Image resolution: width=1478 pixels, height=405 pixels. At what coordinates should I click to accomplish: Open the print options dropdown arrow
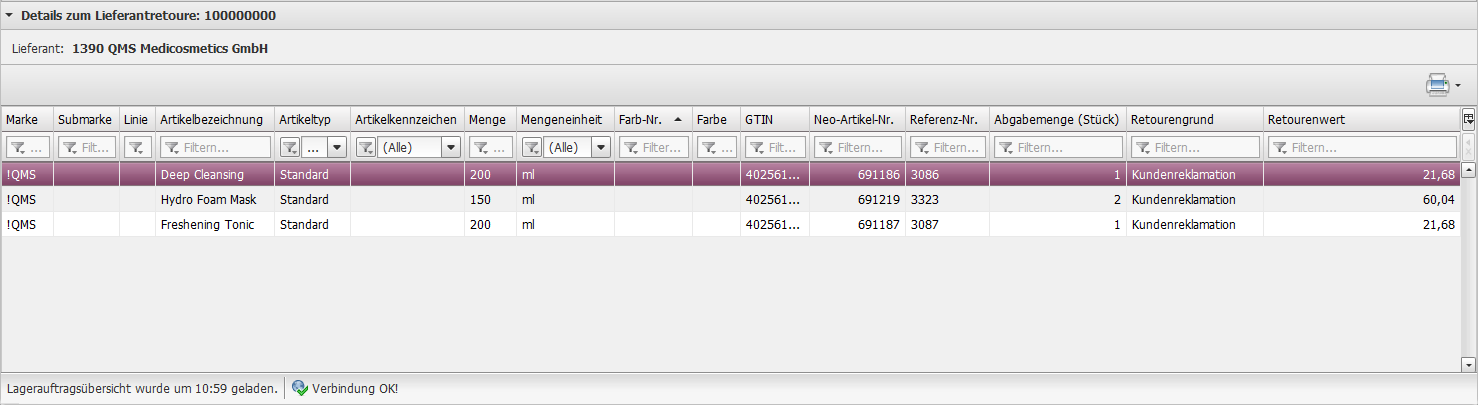[1459, 86]
